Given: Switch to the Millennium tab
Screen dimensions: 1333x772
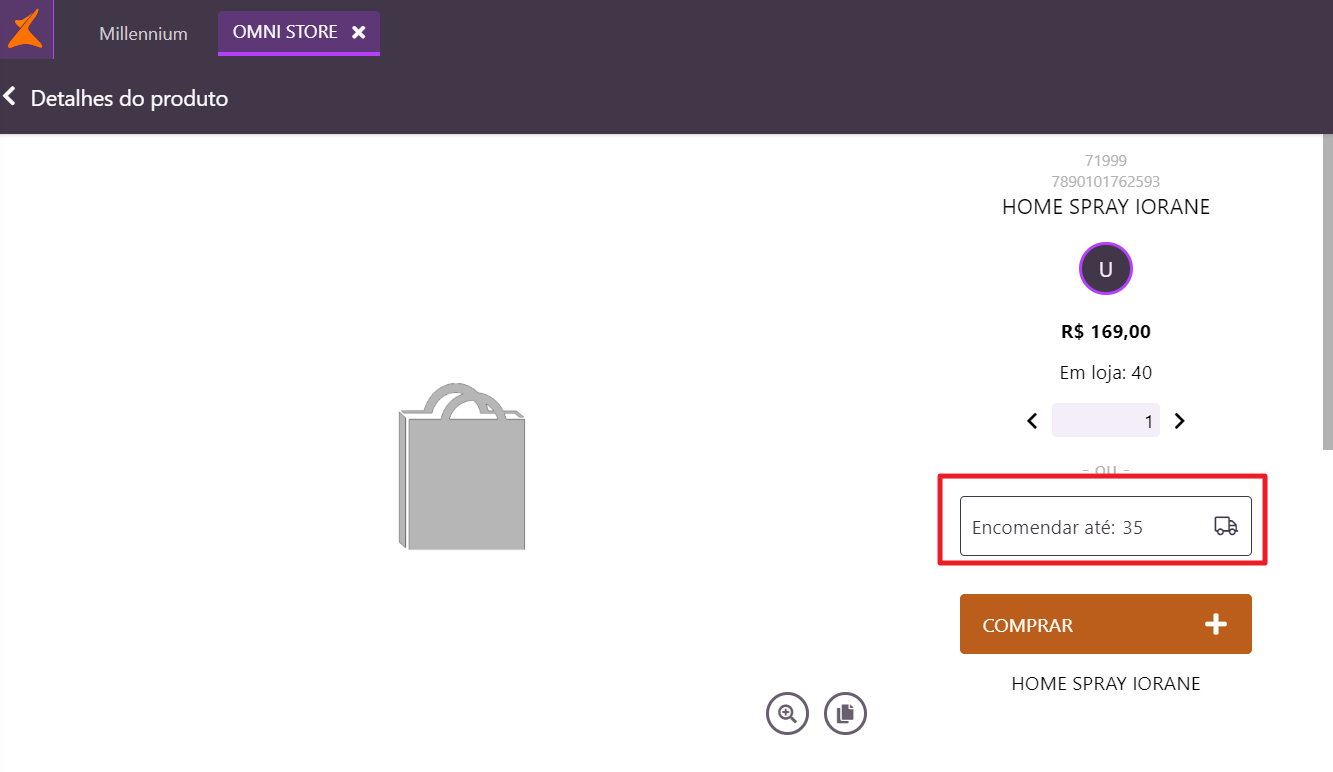Looking at the screenshot, I should (x=143, y=33).
